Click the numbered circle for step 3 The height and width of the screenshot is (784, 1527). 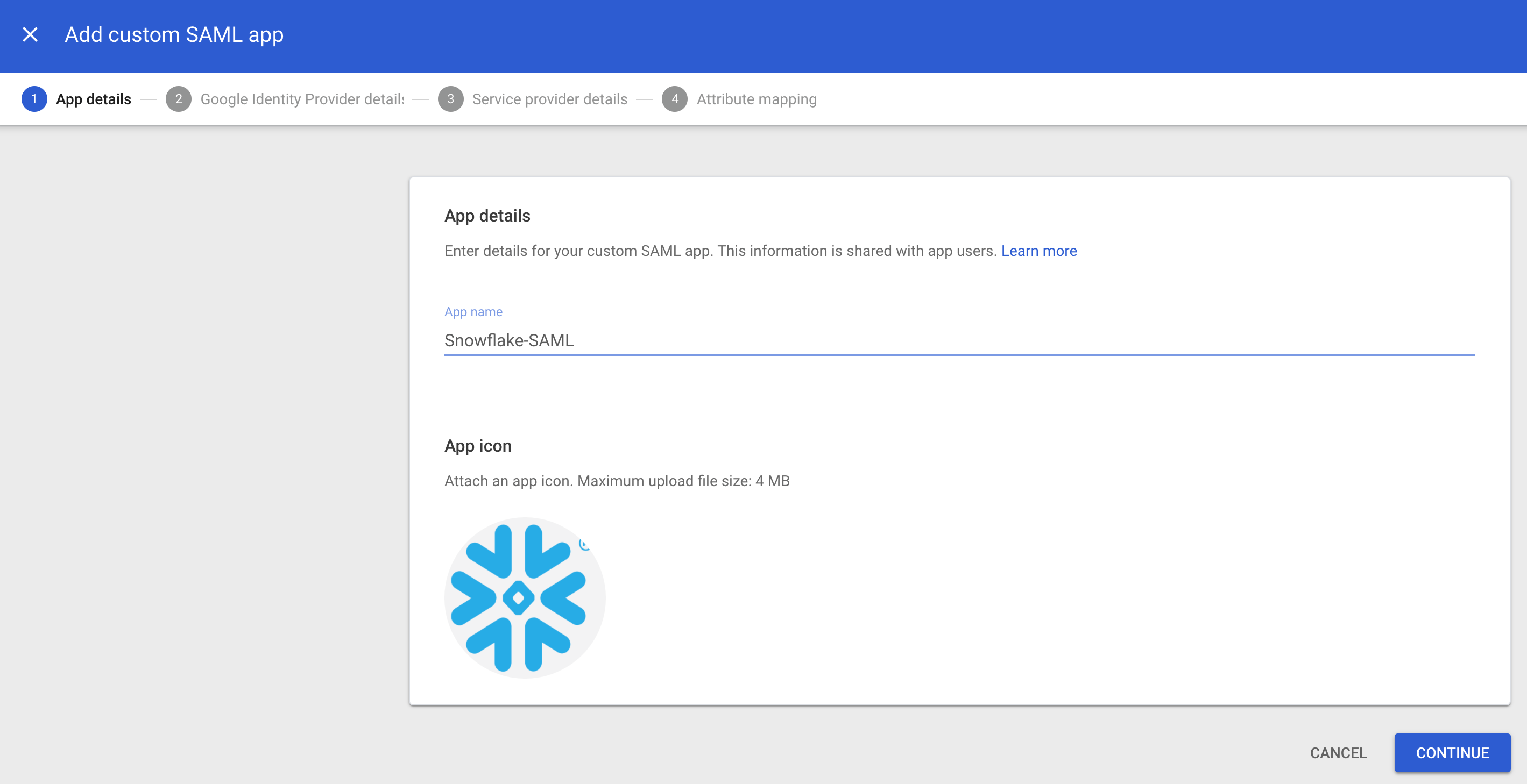point(451,99)
